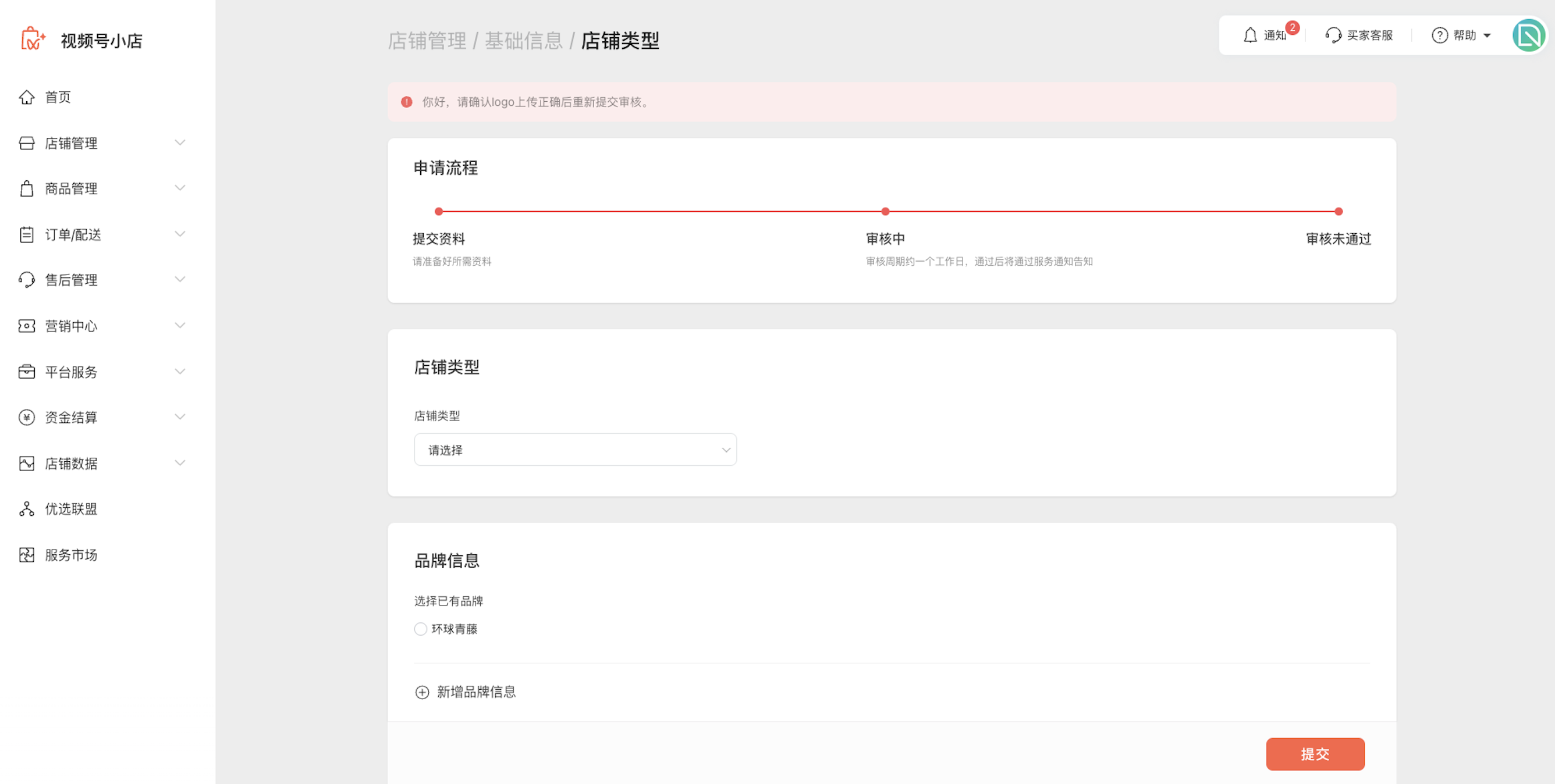Click the help question mark icon
Viewport: 1555px width, 784px height.
1439,35
